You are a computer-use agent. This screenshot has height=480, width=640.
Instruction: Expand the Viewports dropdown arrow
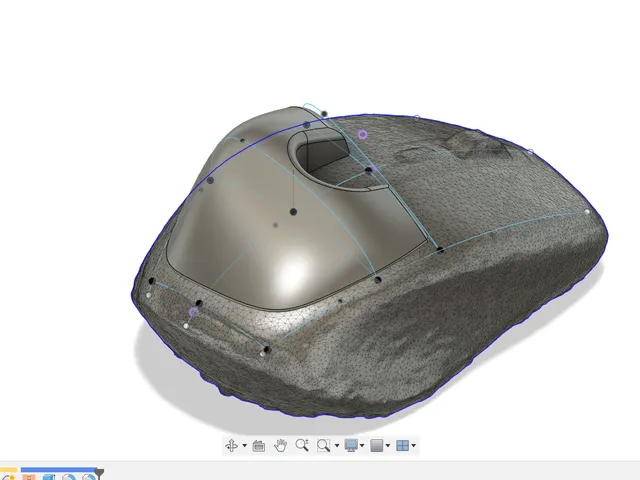[x=413, y=445]
